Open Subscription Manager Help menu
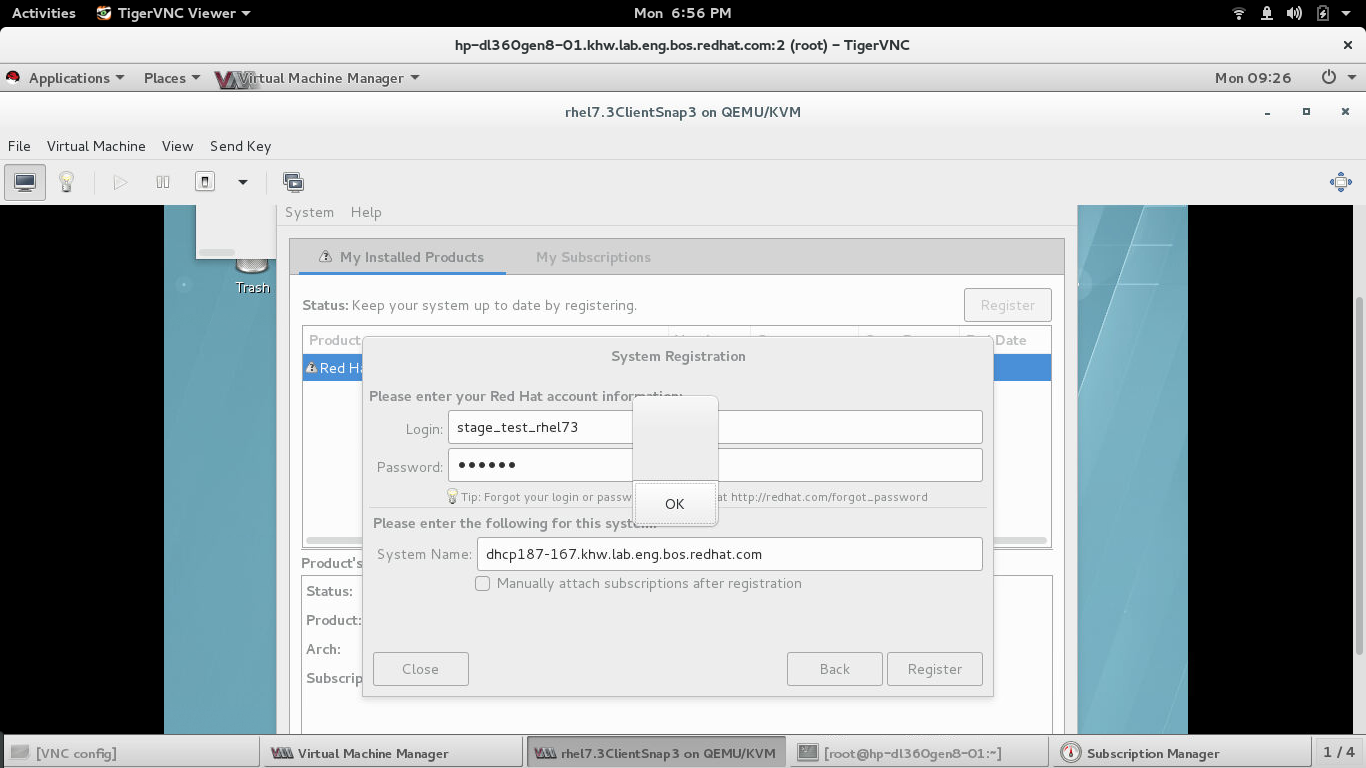 click(x=366, y=212)
